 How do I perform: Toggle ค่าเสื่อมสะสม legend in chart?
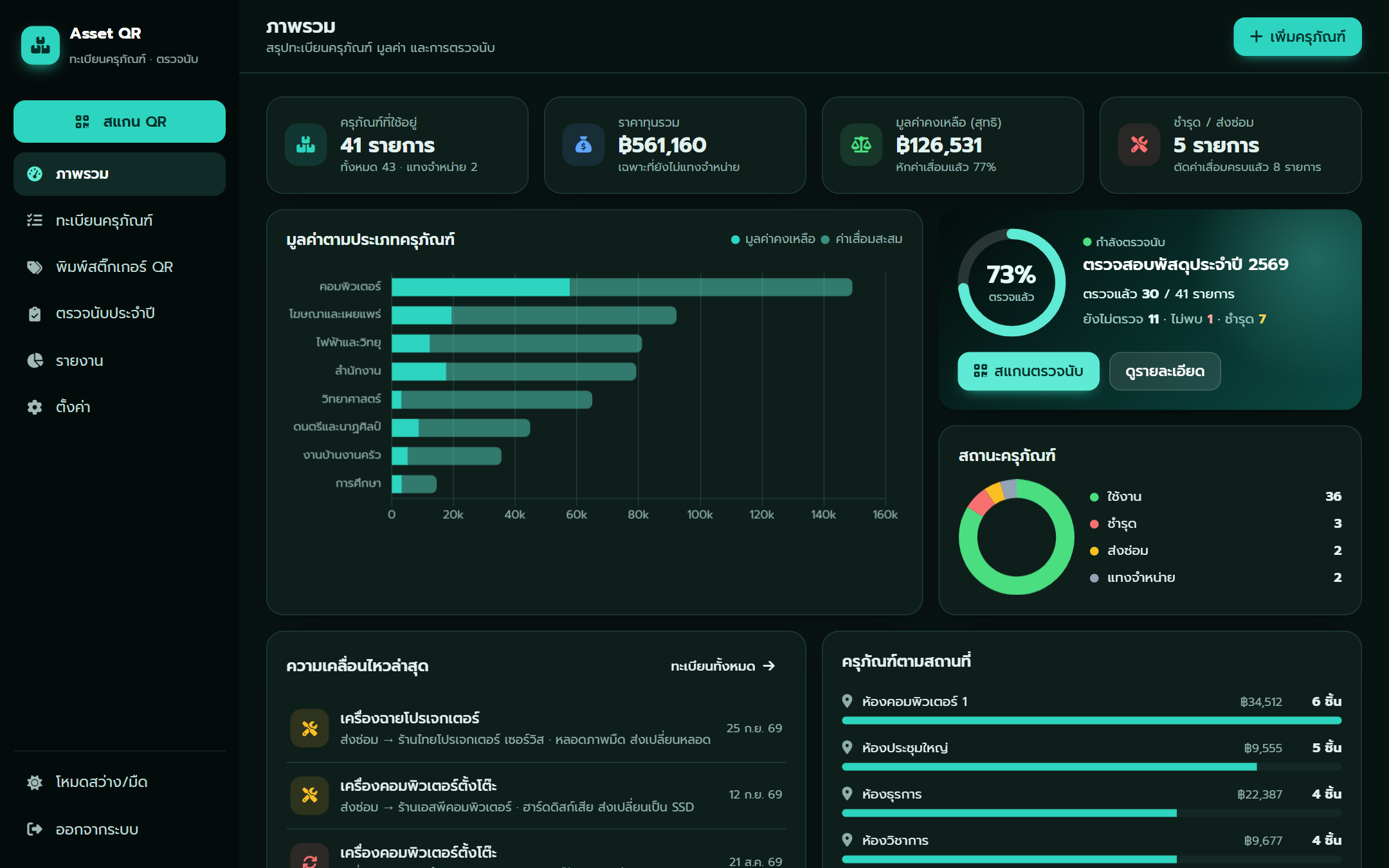[x=862, y=239]
